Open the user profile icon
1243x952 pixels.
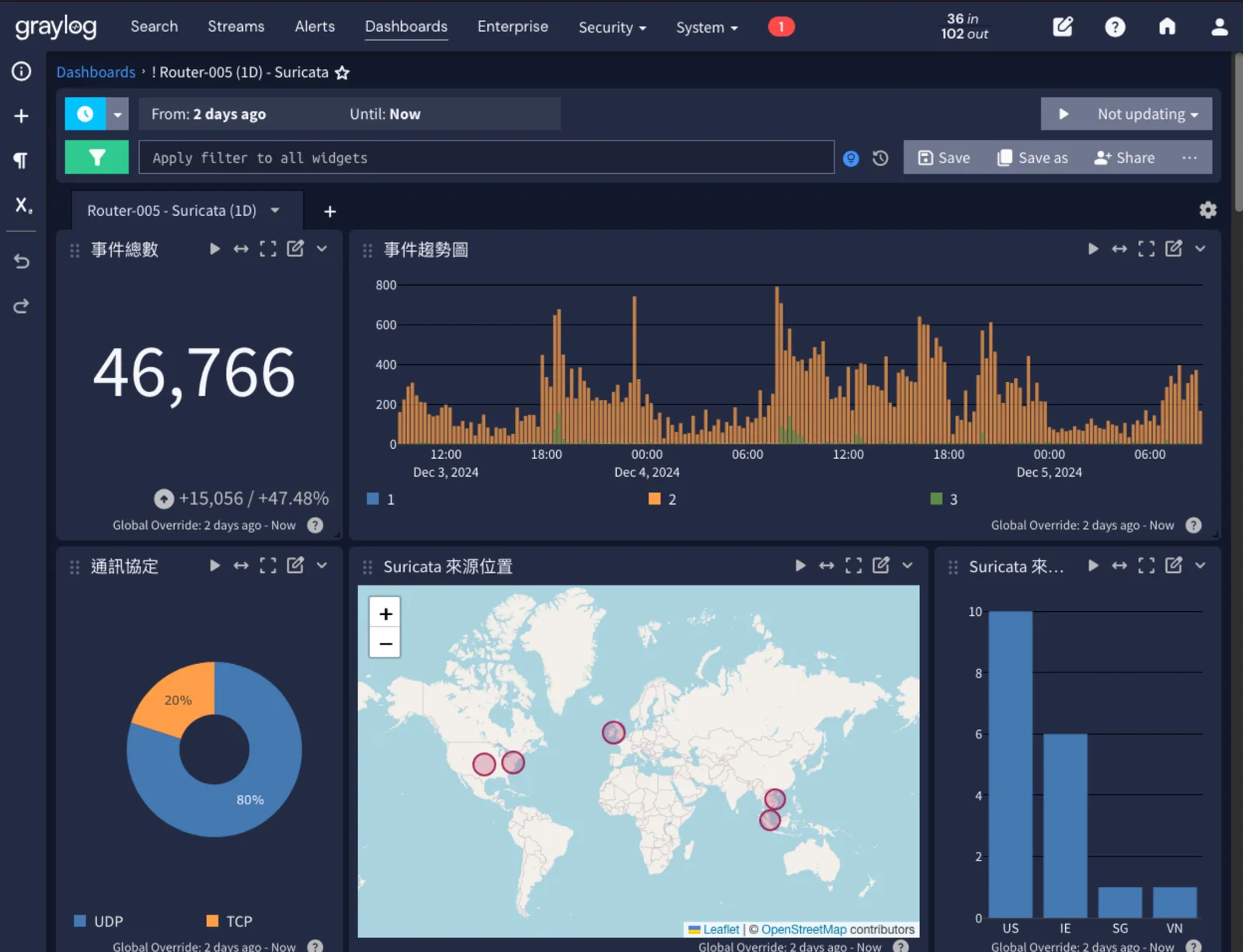click(1219, 27)
